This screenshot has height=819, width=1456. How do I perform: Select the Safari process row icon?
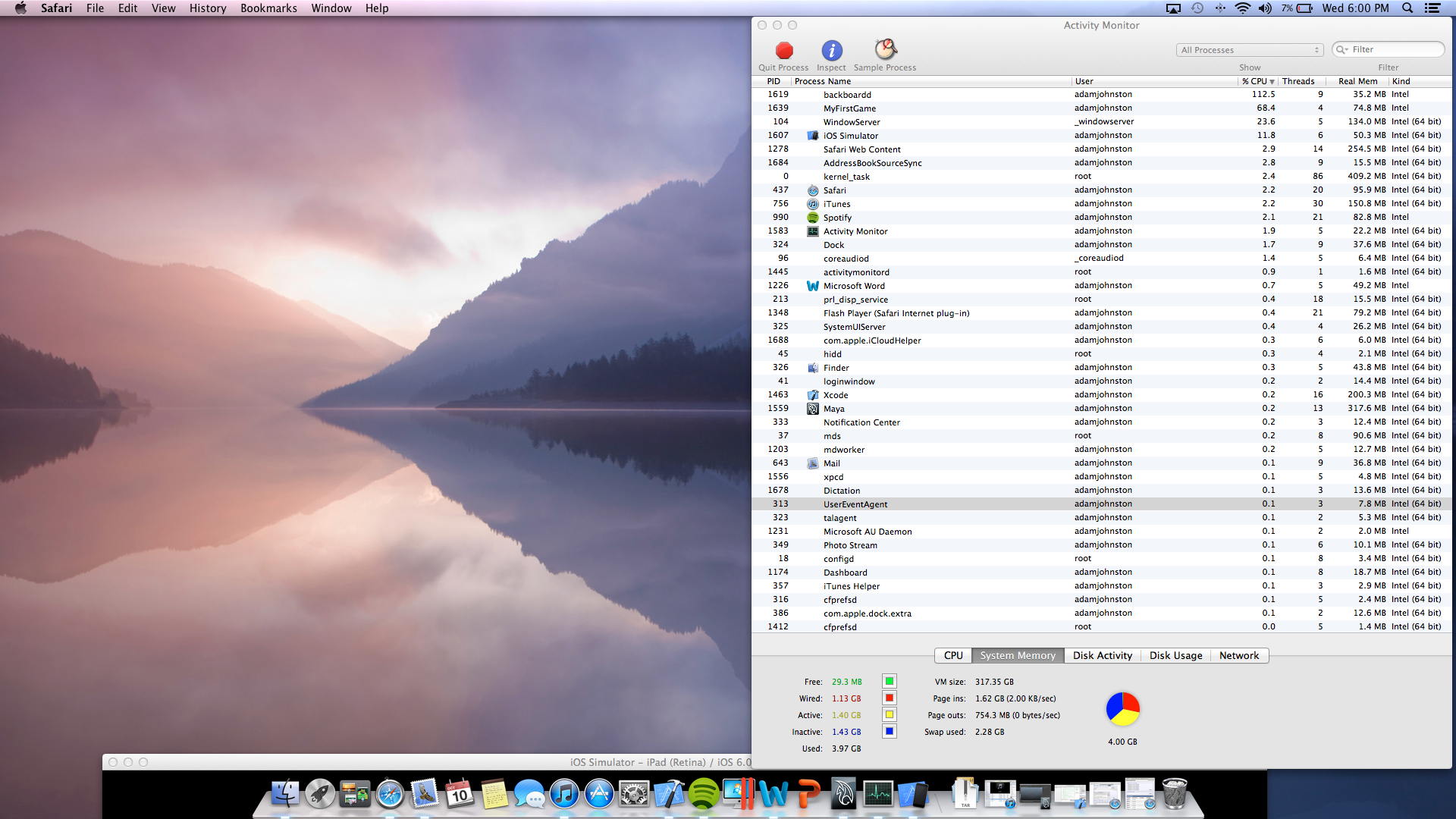[x=813, y=190]
